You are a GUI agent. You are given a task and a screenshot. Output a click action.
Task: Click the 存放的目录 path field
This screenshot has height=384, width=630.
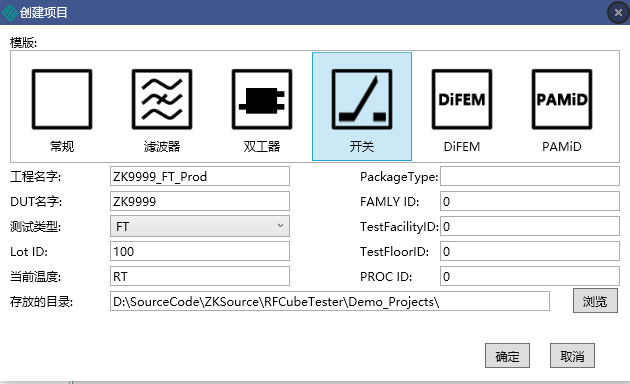click(329, 301)
